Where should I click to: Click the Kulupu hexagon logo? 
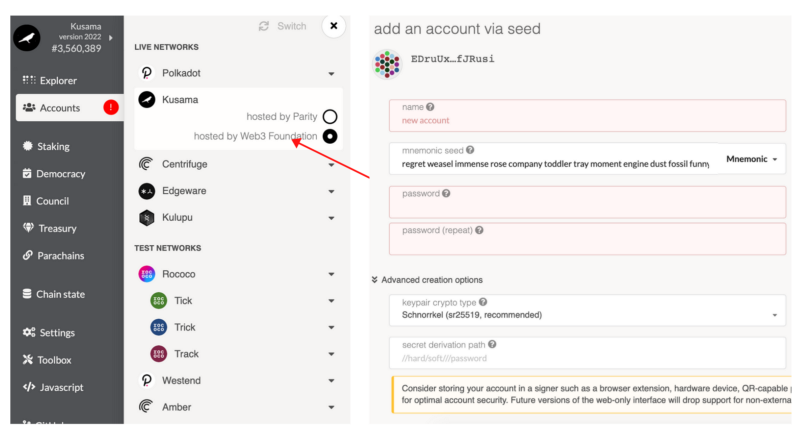point(146,217)
